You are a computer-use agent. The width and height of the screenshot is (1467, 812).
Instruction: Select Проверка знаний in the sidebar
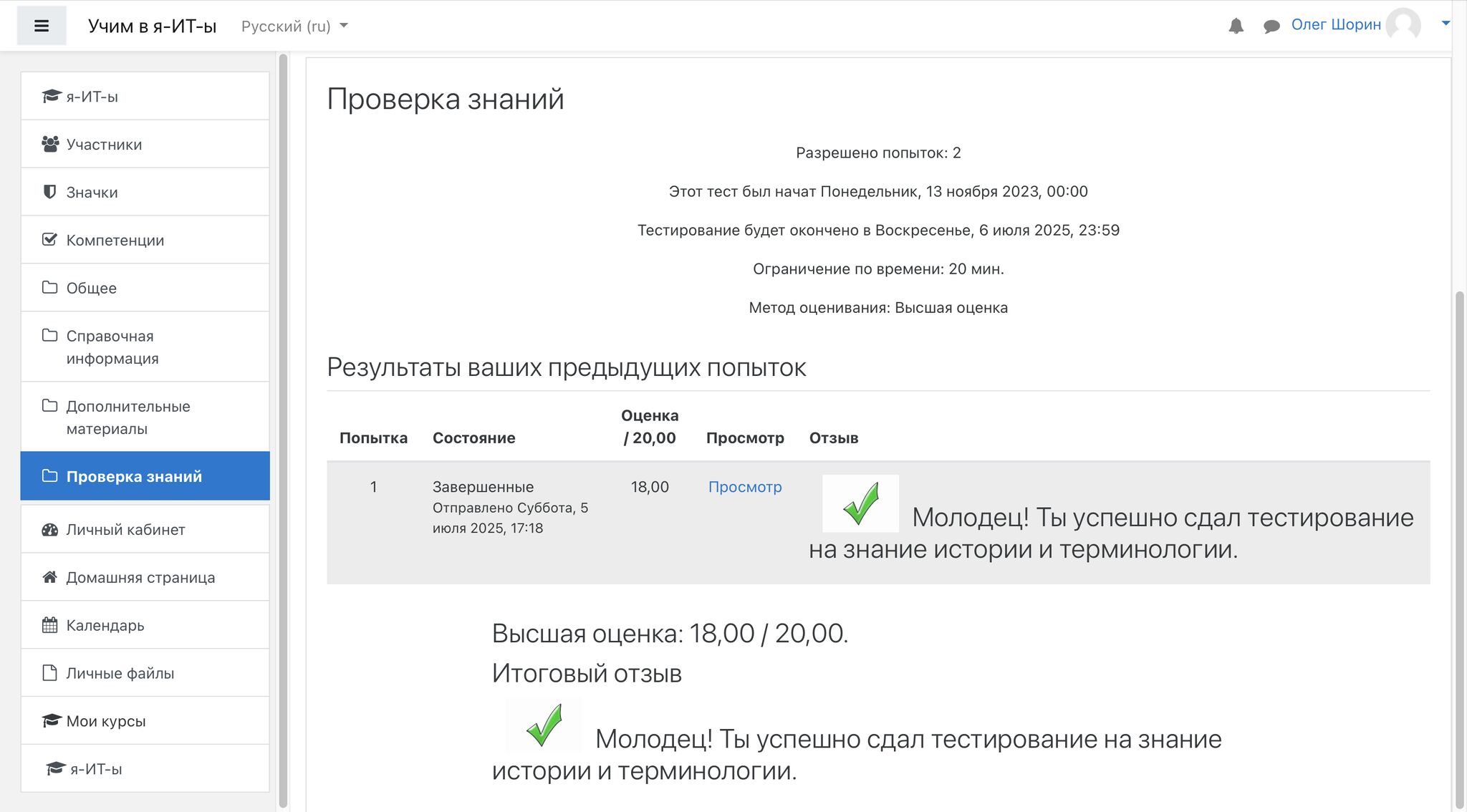click(133, 475)
